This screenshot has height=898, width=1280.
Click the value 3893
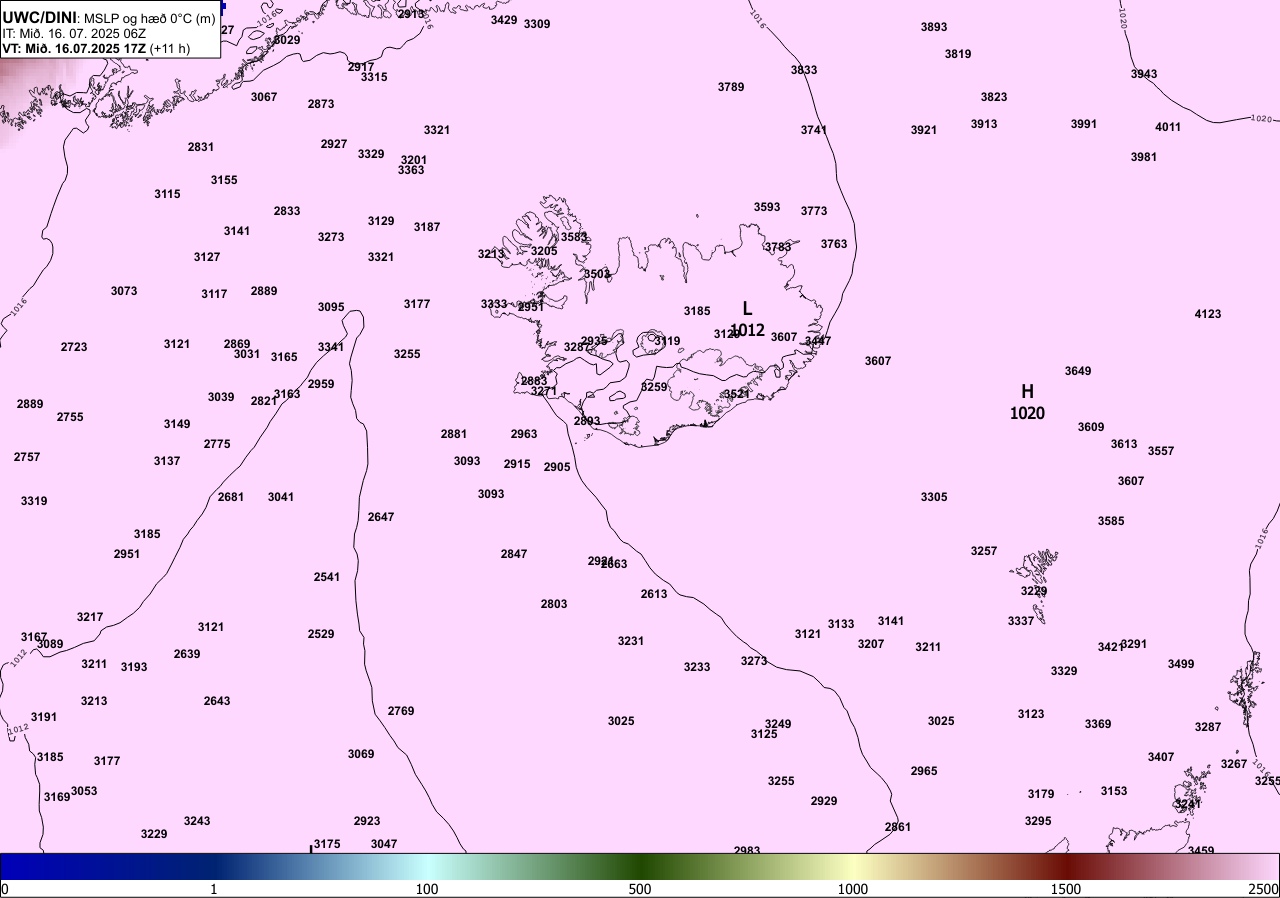(x=934, y=27)
